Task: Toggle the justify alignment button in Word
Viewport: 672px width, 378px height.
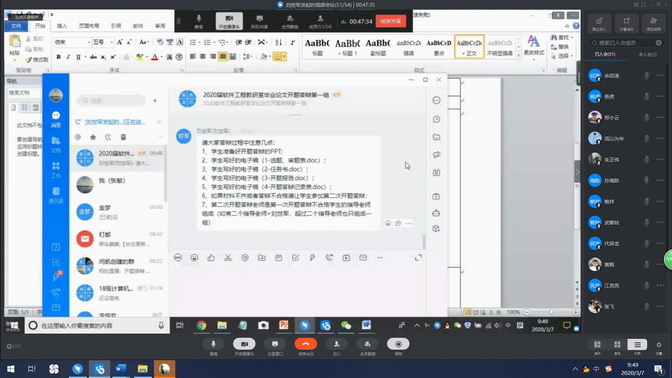Action: click(x=223, y=57)
